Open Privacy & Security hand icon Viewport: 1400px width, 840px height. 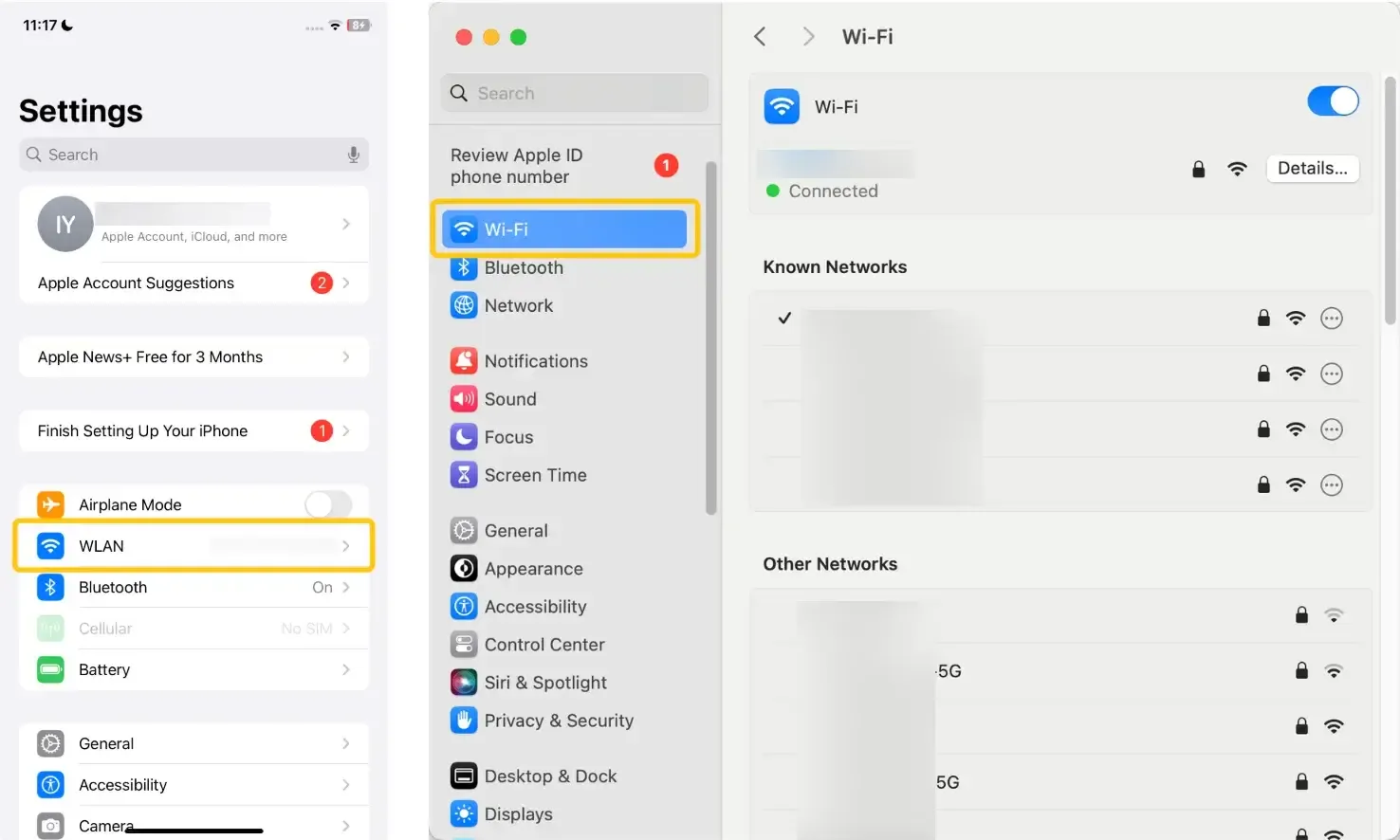463,721
